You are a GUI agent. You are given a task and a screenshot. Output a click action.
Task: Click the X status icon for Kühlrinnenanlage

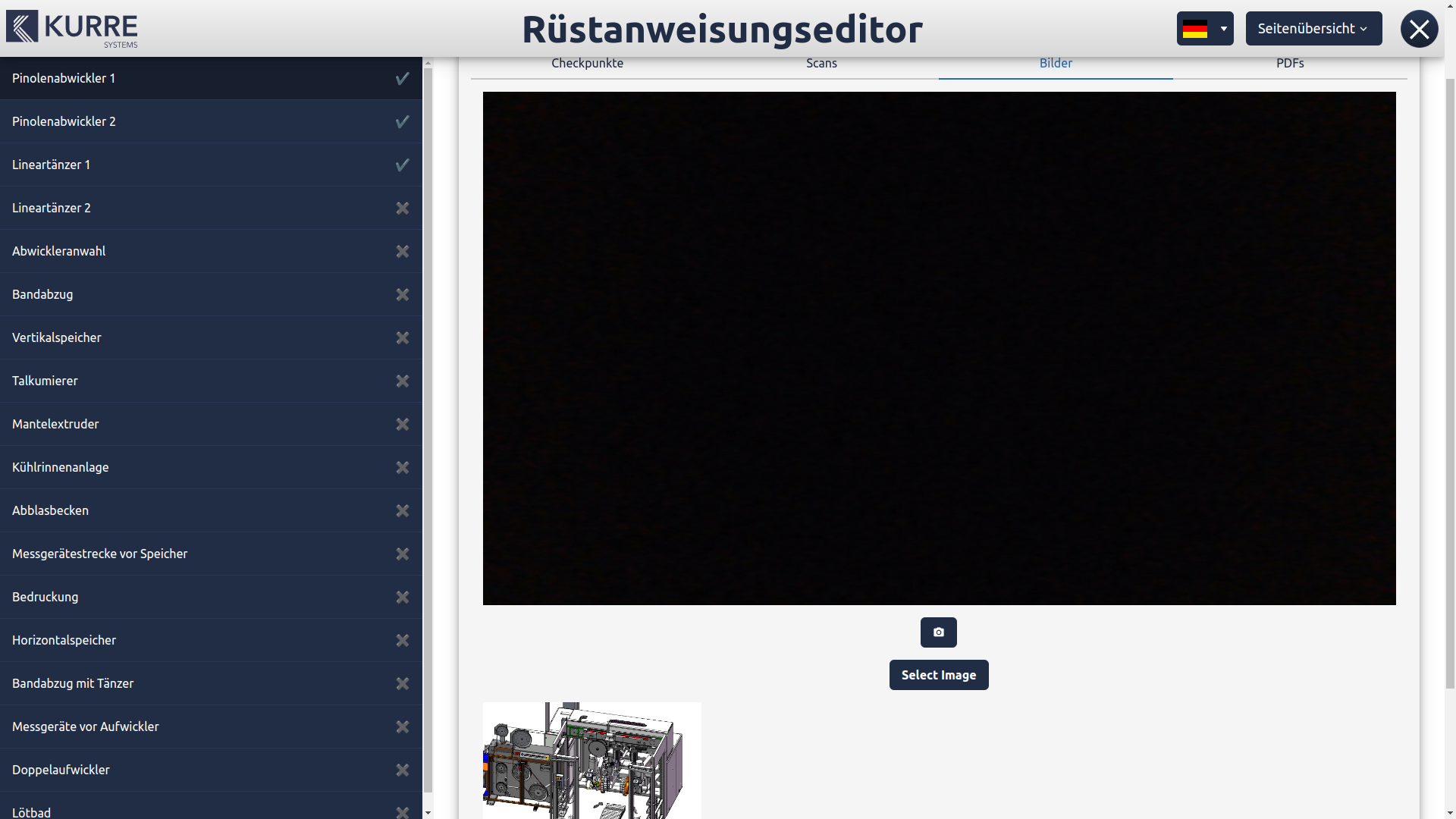403,467
